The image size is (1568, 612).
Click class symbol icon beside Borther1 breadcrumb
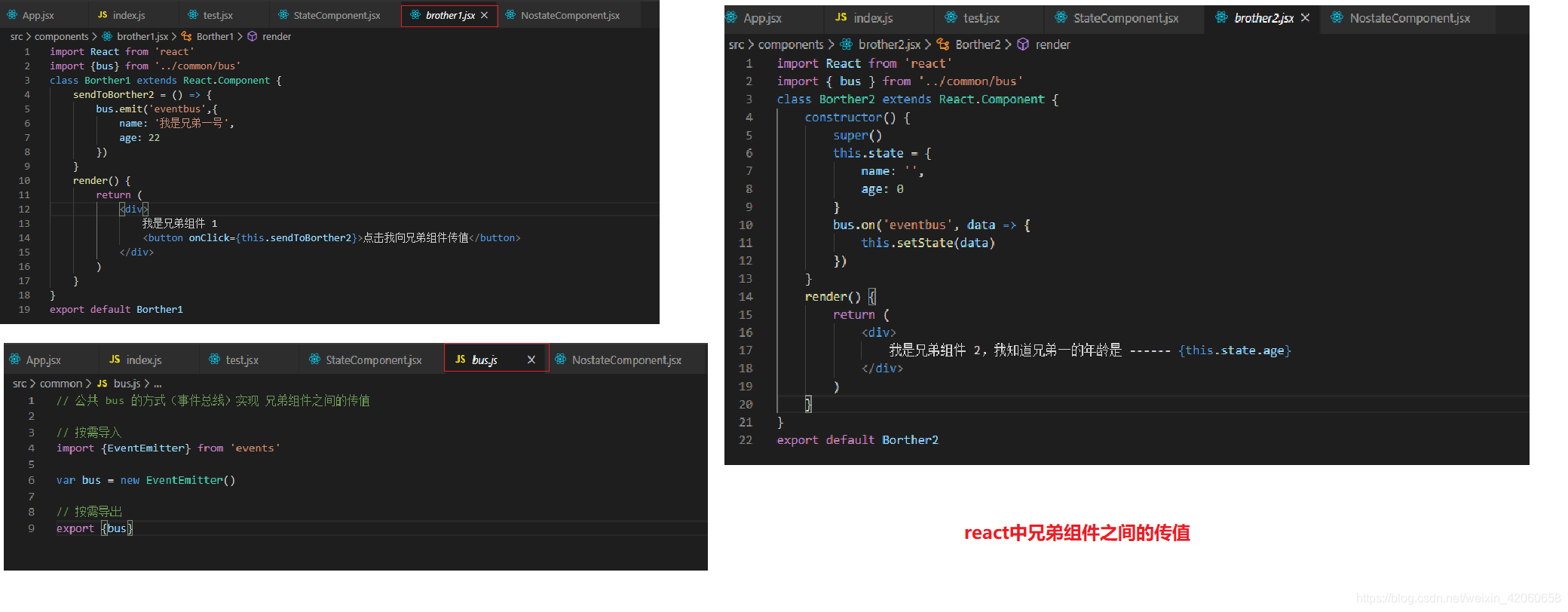click(x=186, y=36)
